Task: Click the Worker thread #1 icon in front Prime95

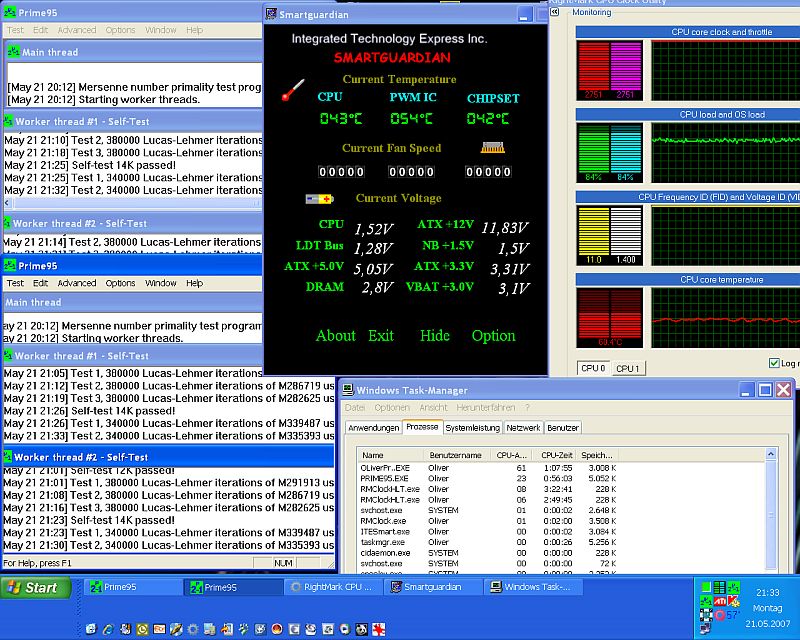Action: pyautogui.click(x=8, y=356)
